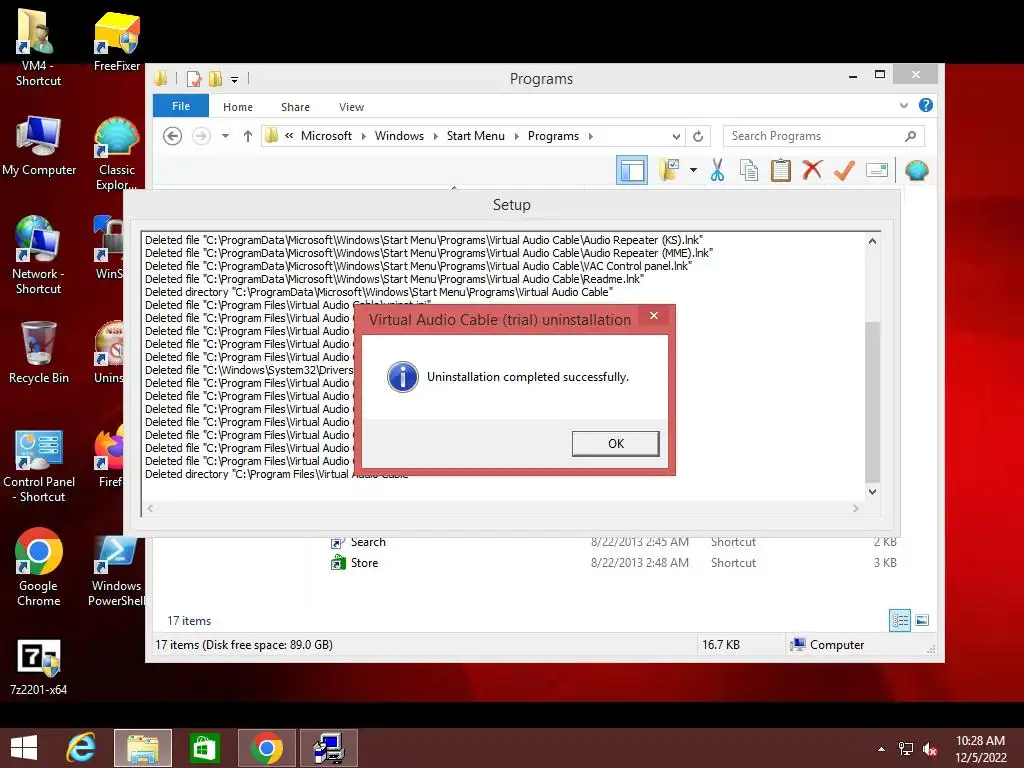Open recent locations dropdown arrow
The height and width of the screenshot is (768, 1024).
tap(225, 136)
